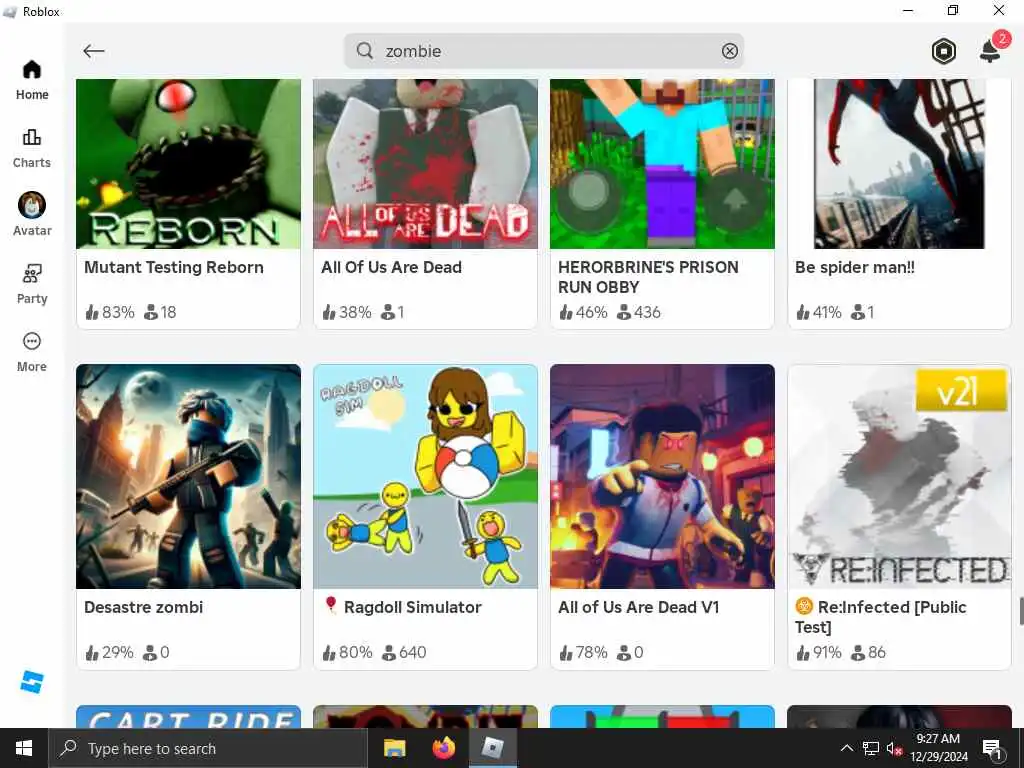The width and height of the screenshot is (1024, 768).
Task: Open the Home sidebar icon
Action: pyautogui.click(x=31, y=80)
